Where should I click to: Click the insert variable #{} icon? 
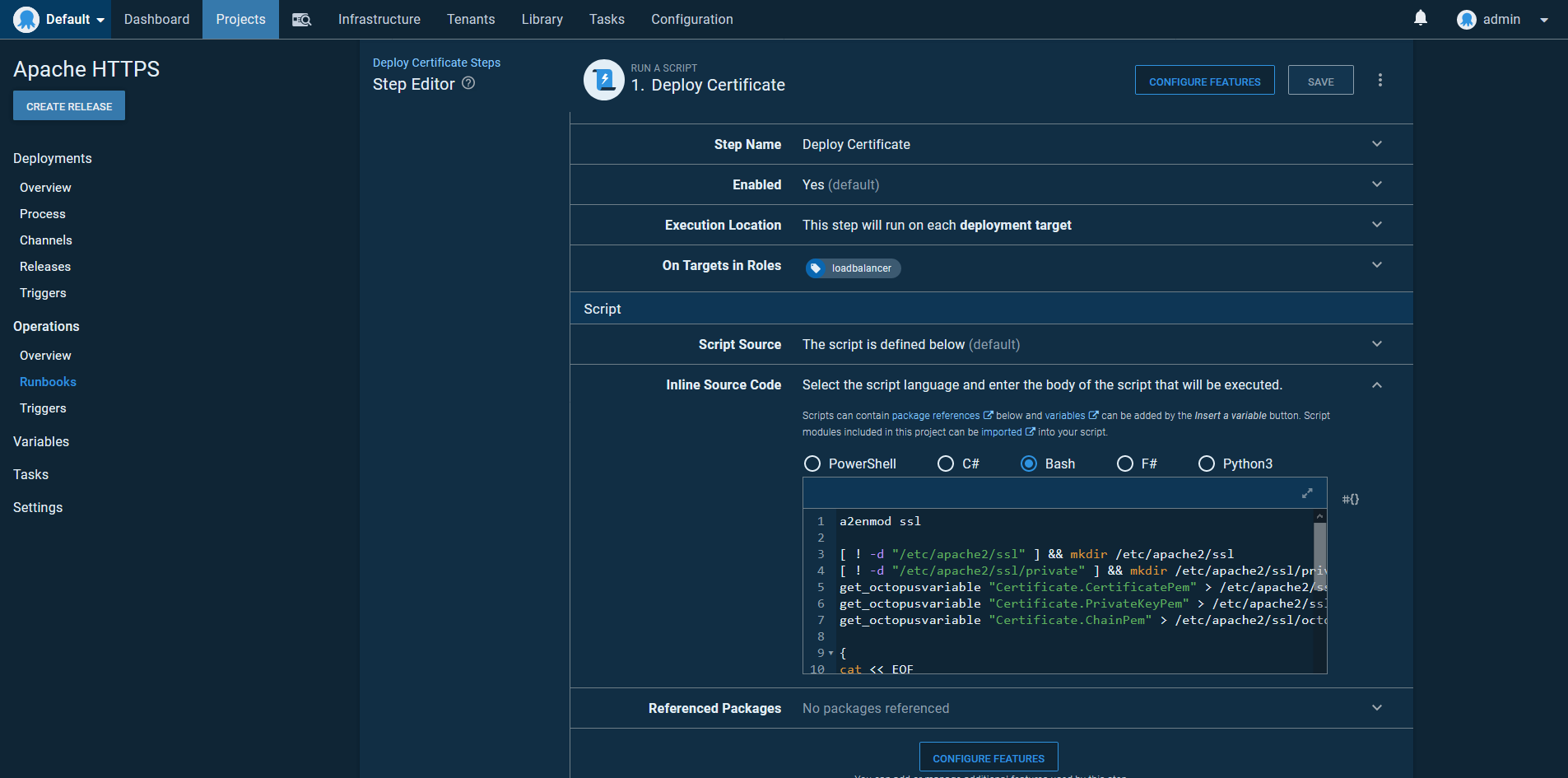(x=1350, y=499)
